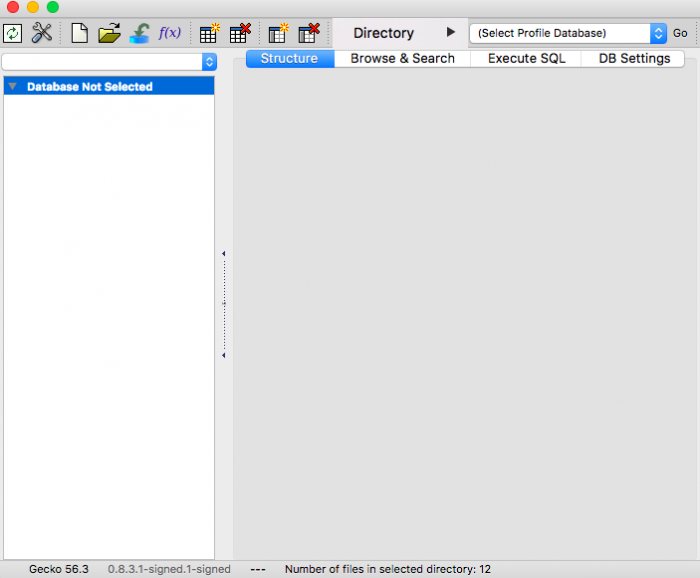Click the 0.8.3.1-signed.1-signed version text
This screenshot has width=700, height=578.
tap(169, 569)
